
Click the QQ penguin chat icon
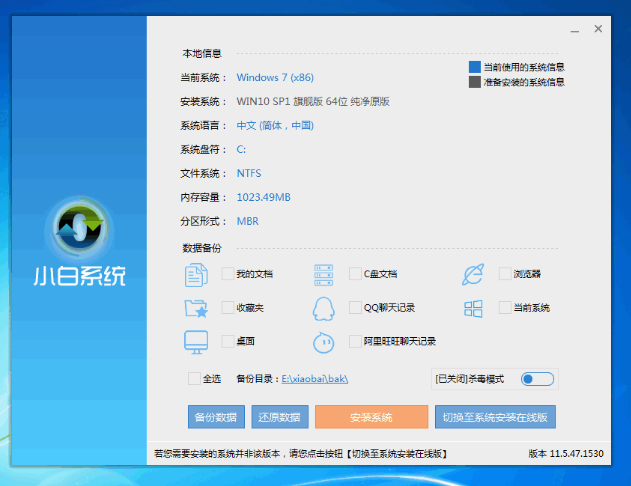click(x=323, y=307)
